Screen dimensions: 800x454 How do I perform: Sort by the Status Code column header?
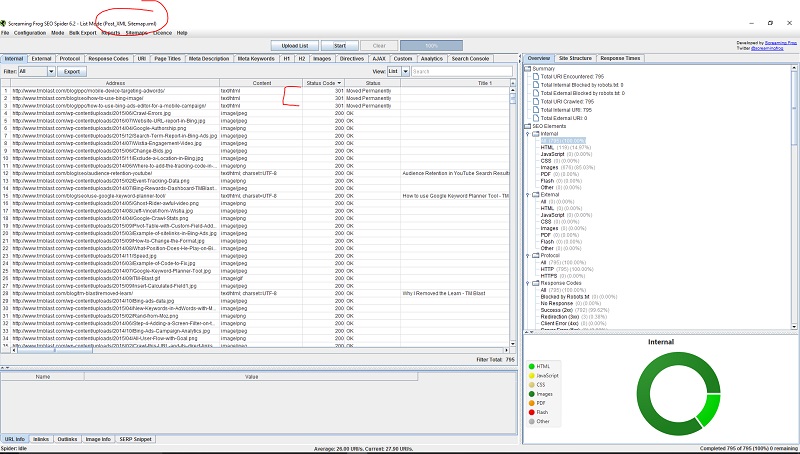point(323,83)
